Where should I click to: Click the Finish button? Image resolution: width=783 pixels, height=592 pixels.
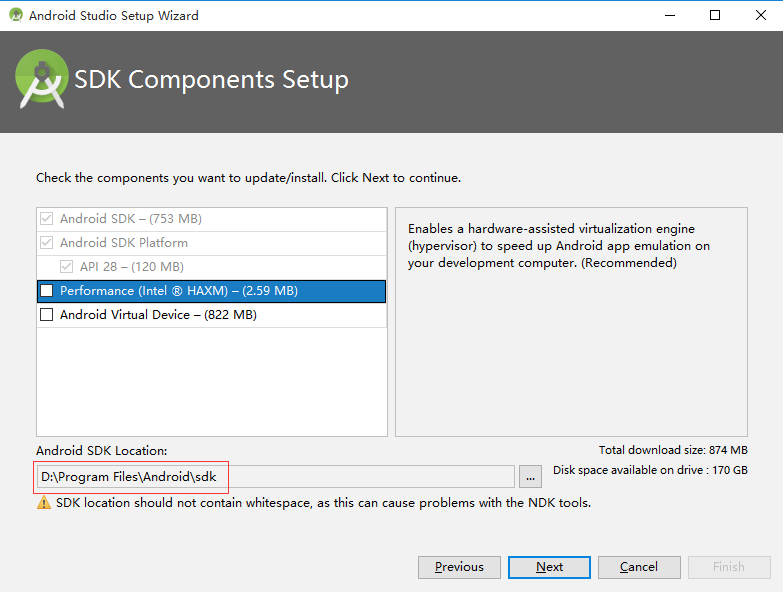pos(728,567)
